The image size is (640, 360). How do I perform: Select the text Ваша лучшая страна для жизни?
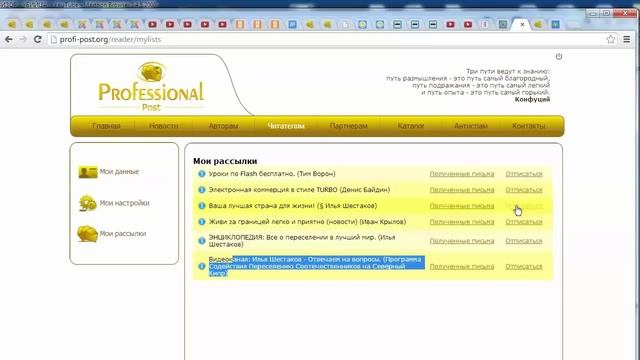[x=262, y=205]
